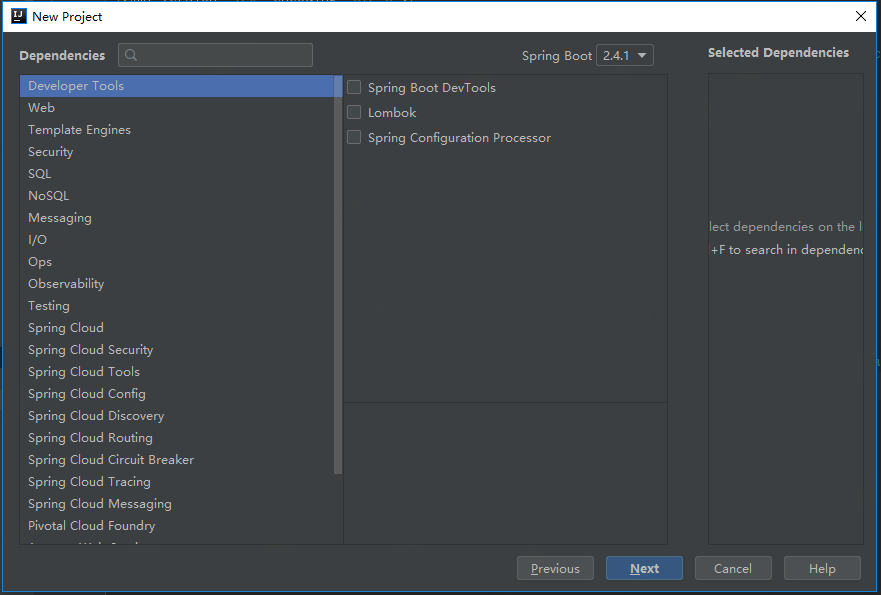Check Spring Configuration Processor
The image size is (881, 595).
click(354, 137)
